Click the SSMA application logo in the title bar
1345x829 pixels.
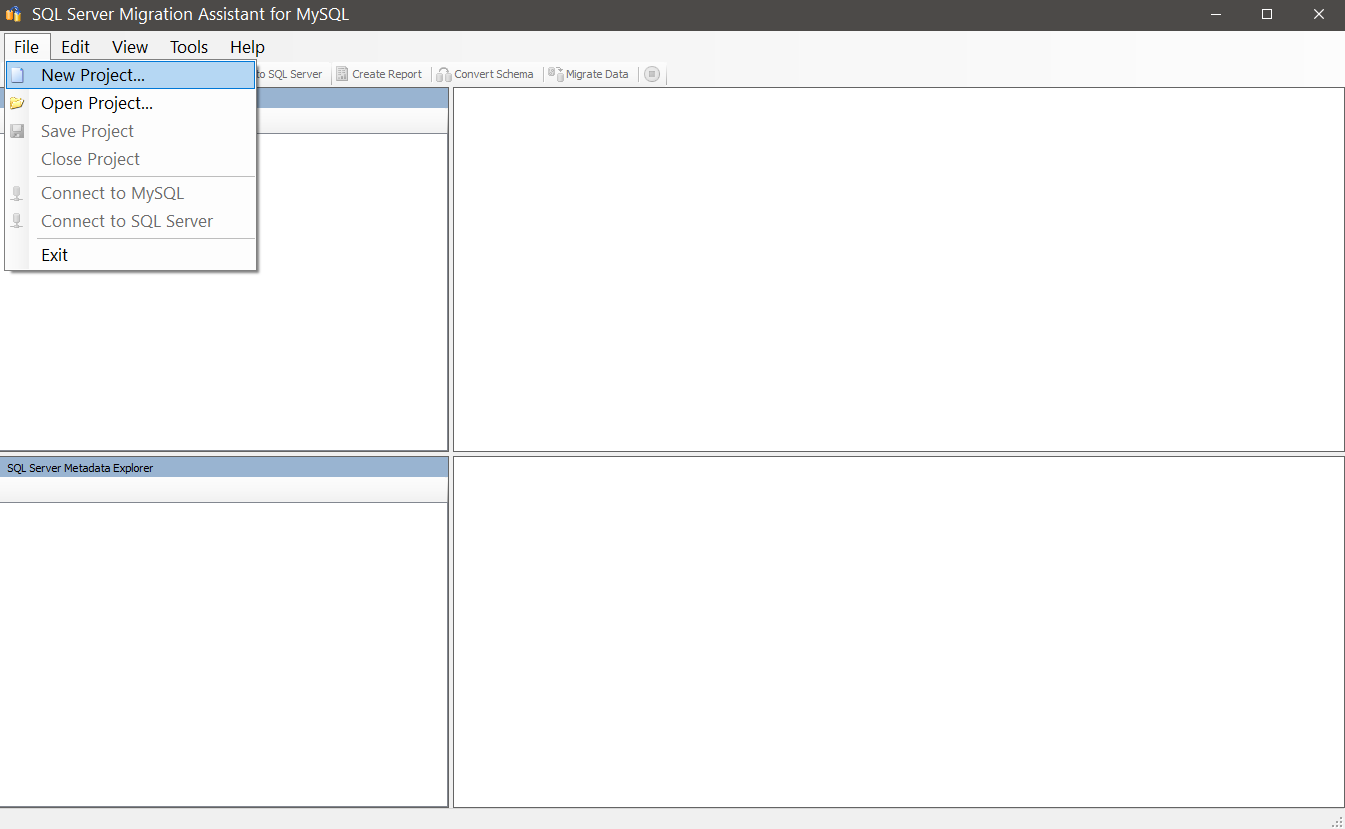pos(14,14)
